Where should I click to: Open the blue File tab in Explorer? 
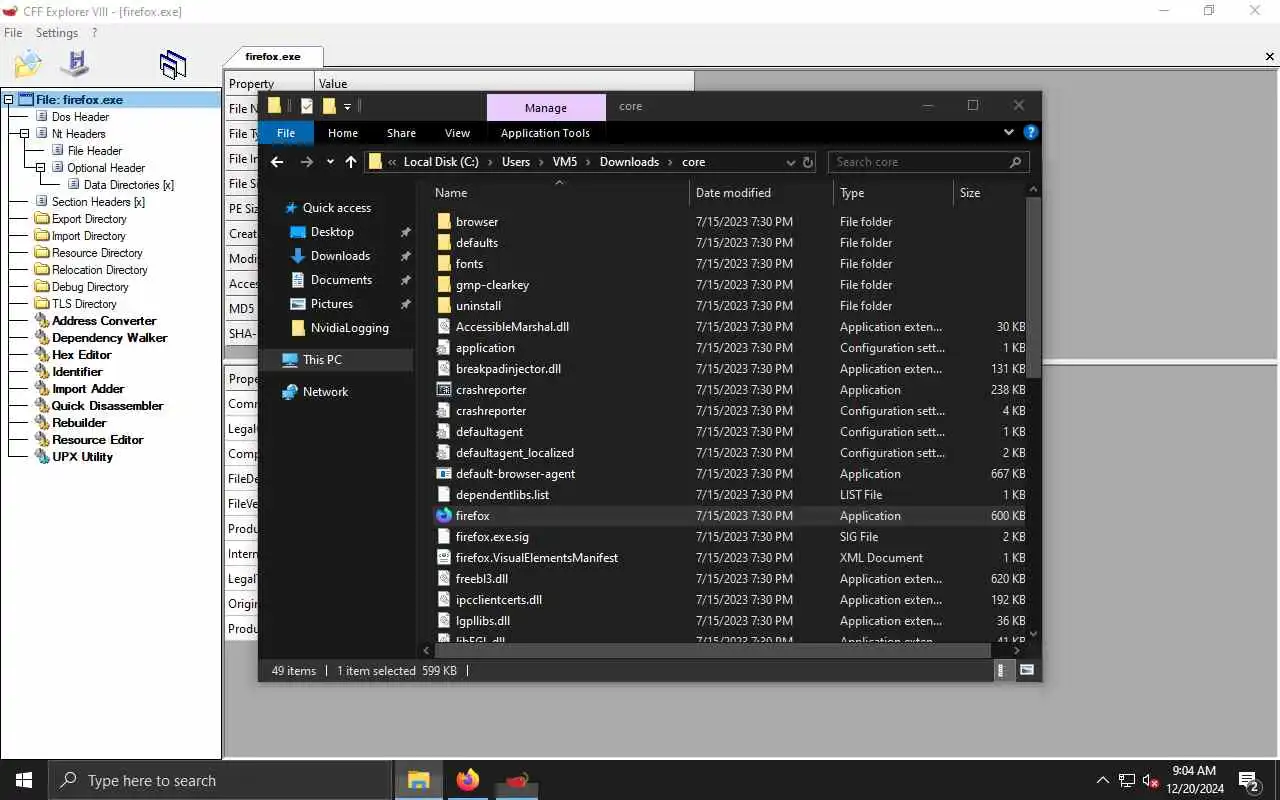[286, 133]
